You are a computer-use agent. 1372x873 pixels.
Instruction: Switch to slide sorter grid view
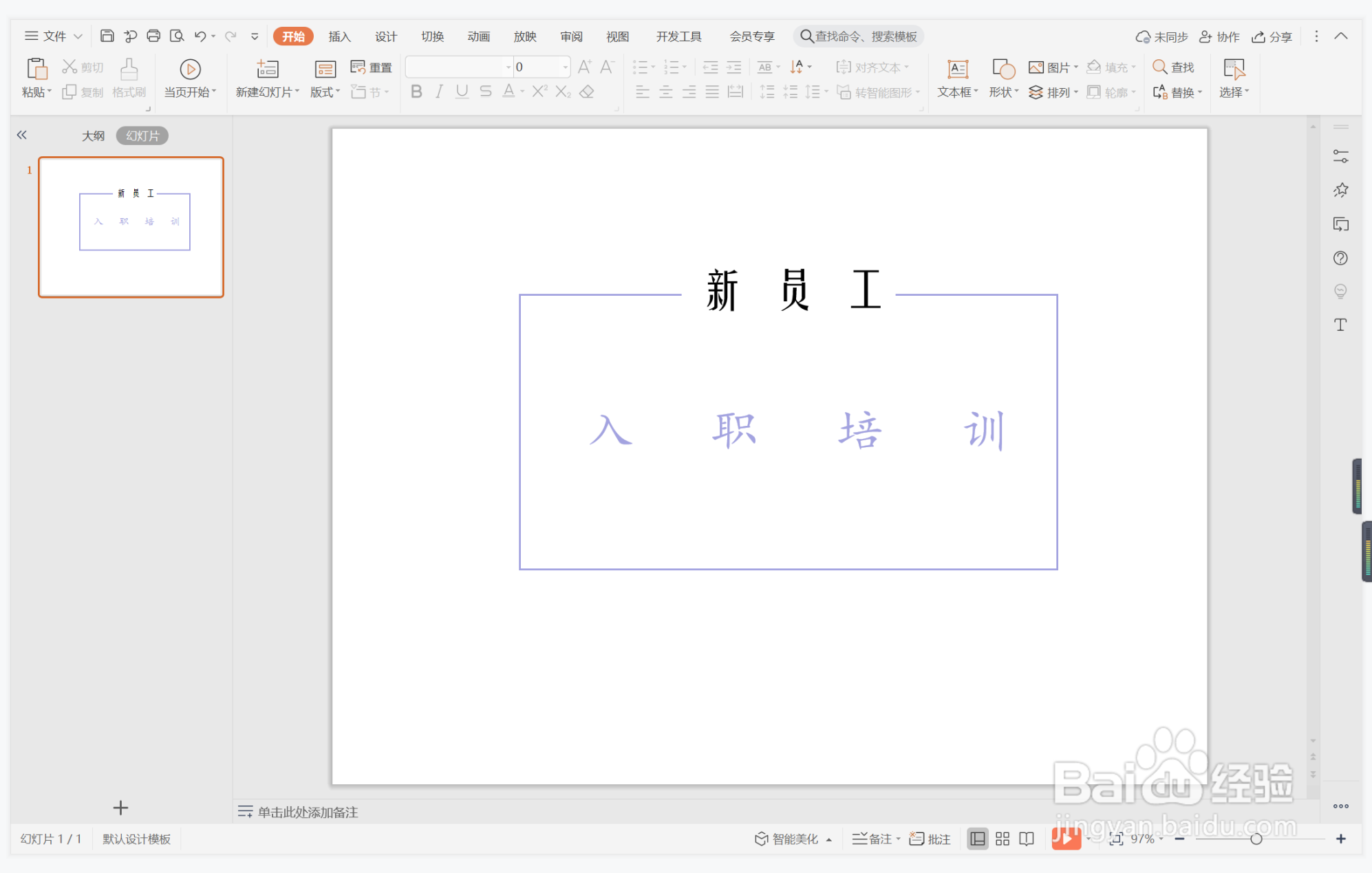pos(1003,839)
